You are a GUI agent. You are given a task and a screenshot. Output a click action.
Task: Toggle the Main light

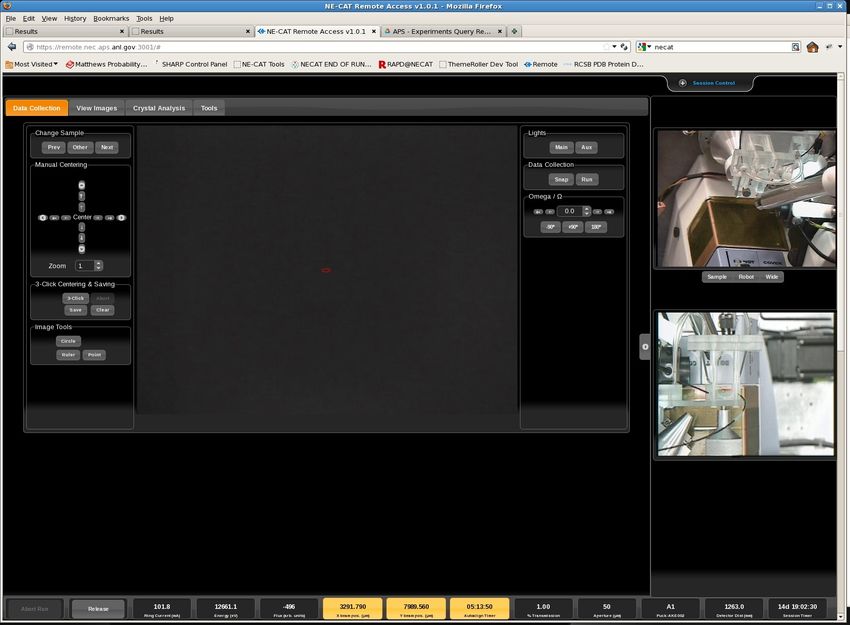(x=561, y=147)
